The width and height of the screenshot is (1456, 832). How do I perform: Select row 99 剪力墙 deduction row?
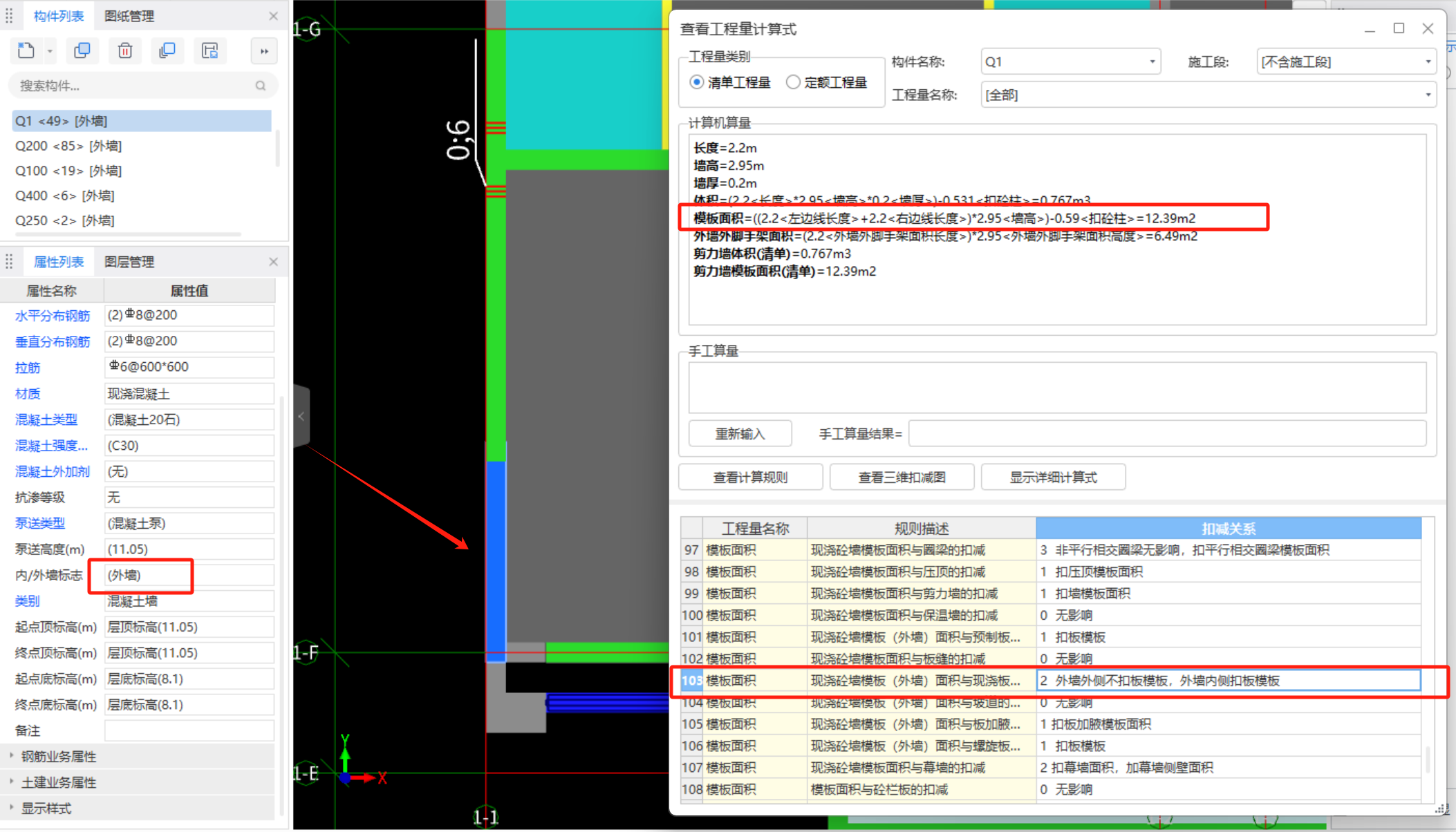click(1051, 594)
